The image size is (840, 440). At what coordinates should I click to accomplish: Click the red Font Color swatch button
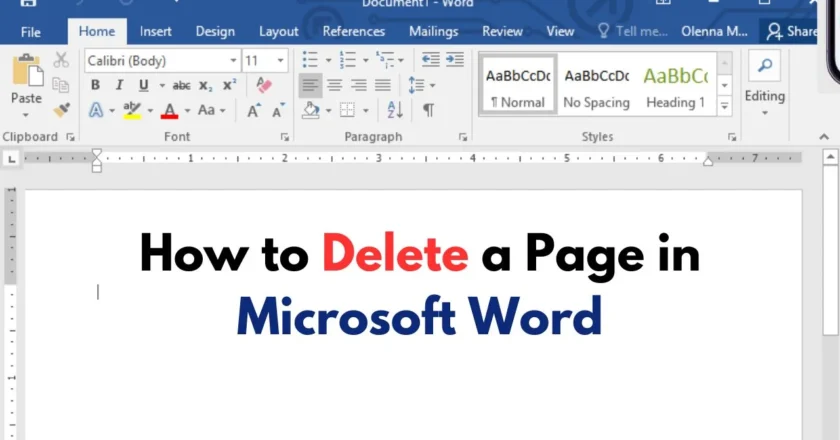170,110
